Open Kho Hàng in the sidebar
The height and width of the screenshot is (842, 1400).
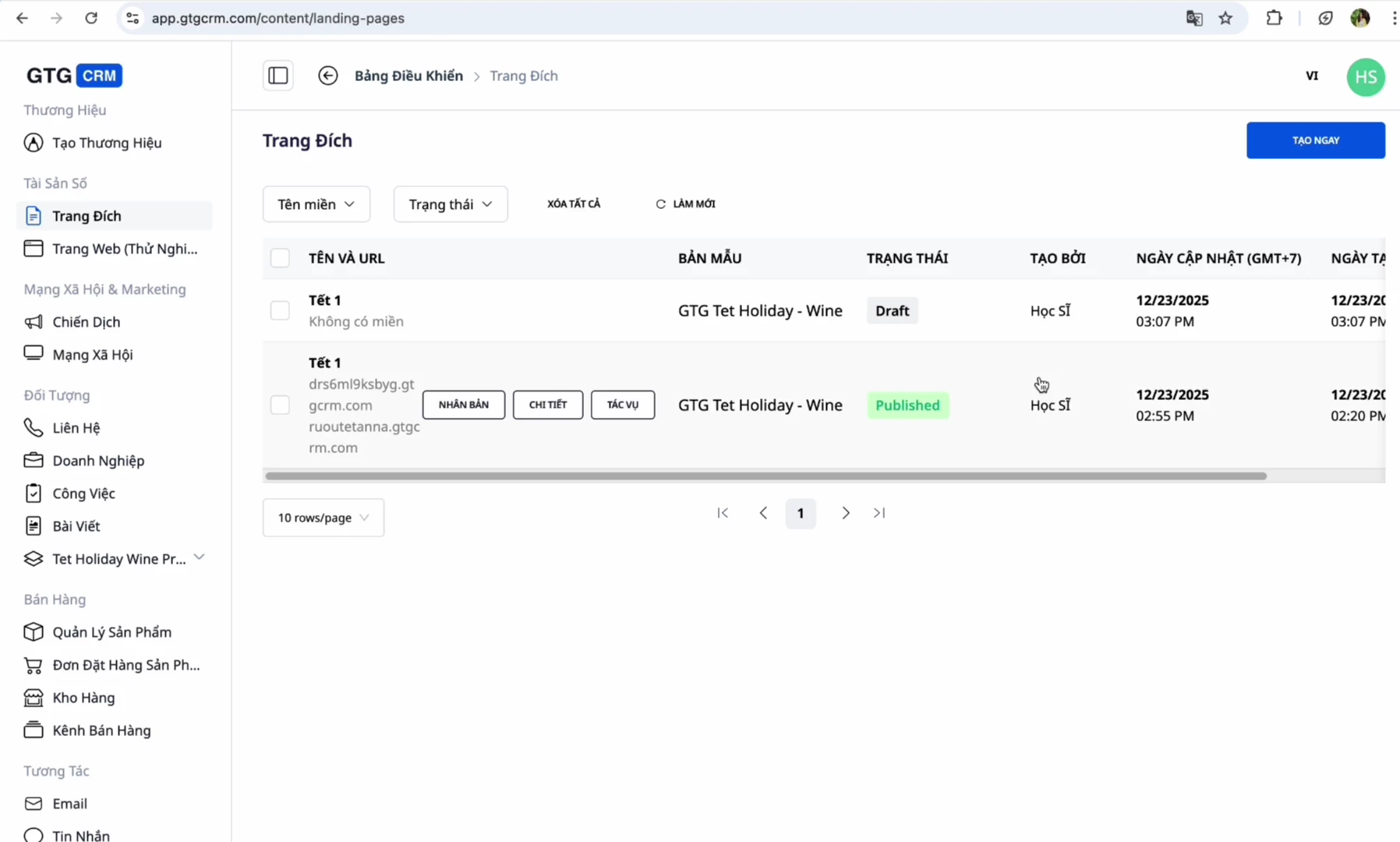[83, 698]
